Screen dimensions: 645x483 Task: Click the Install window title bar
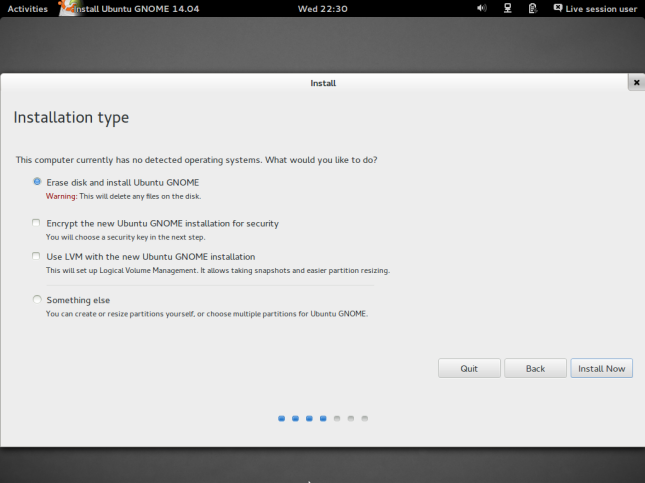(322, 83)
